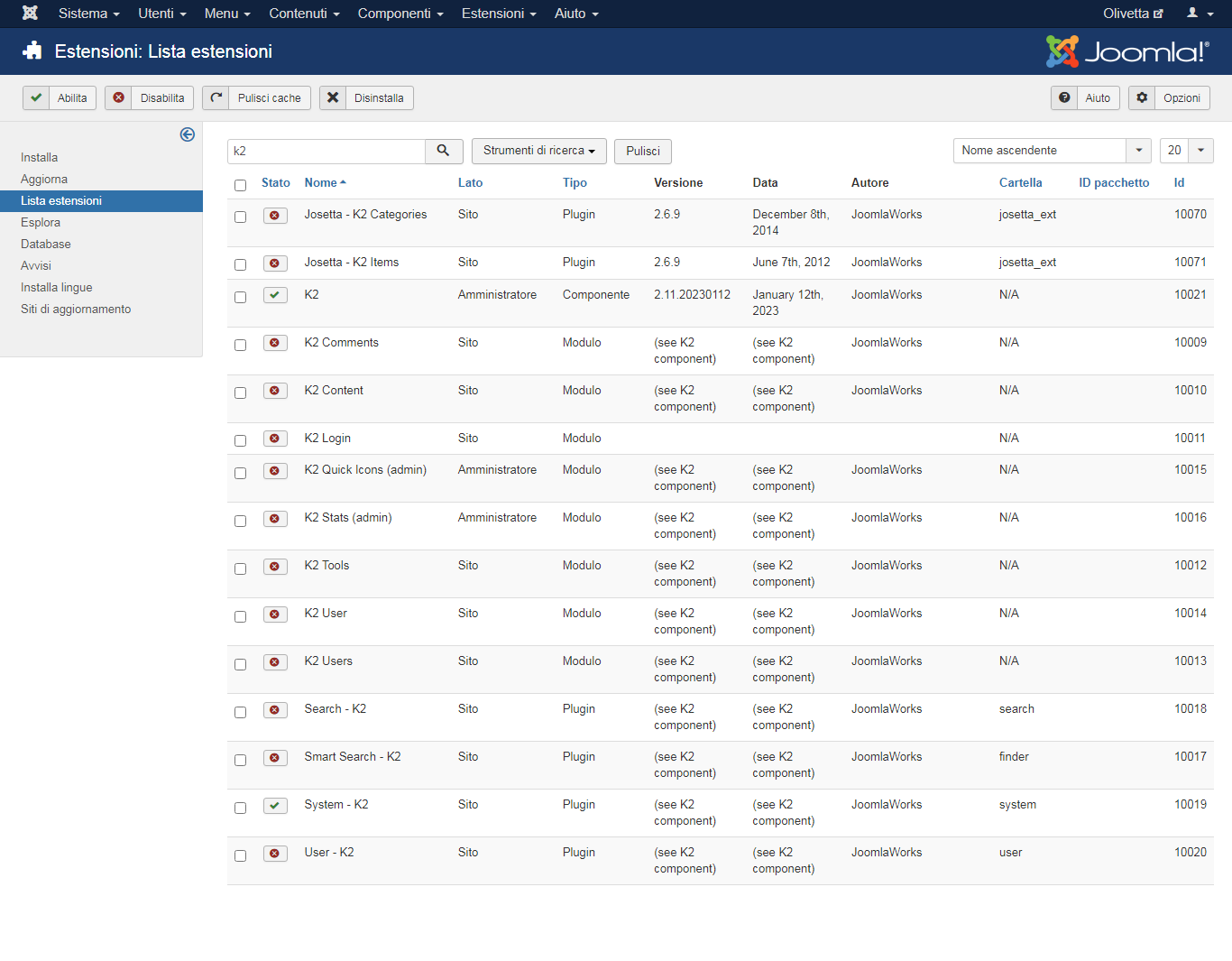This screenshot has height=961, width=1232.
Task: Tick the checkbox for User - K2
Action: (x=240, y=855)
